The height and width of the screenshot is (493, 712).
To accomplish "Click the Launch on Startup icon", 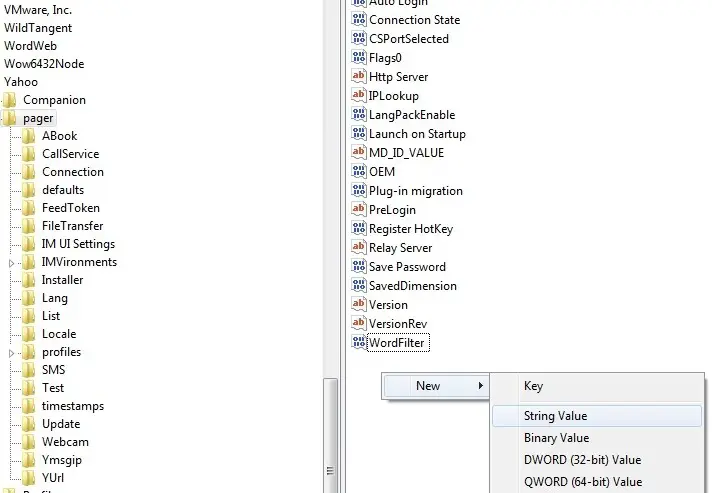I will pos(359,134).
